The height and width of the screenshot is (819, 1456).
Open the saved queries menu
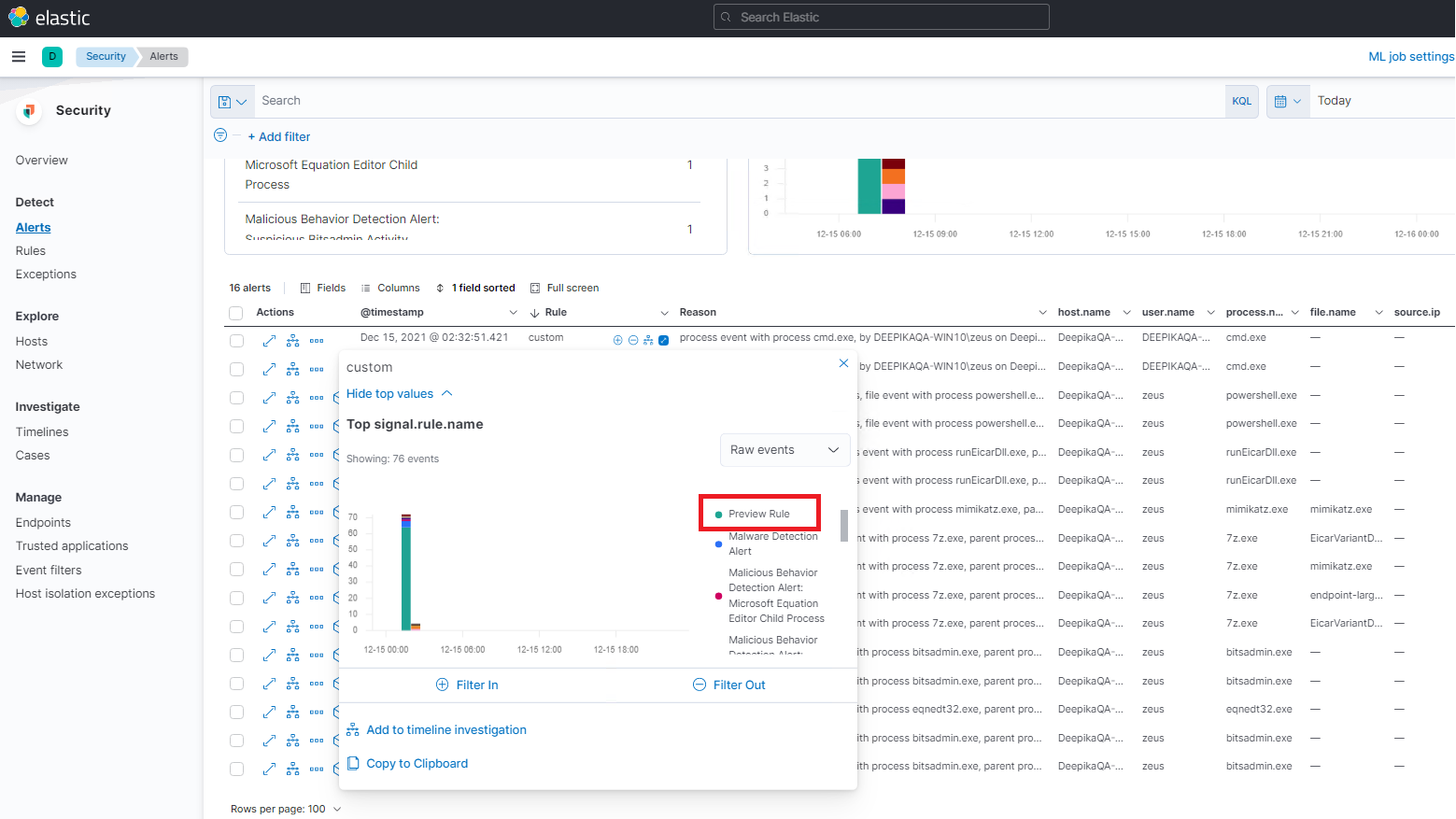coord(232,100)
